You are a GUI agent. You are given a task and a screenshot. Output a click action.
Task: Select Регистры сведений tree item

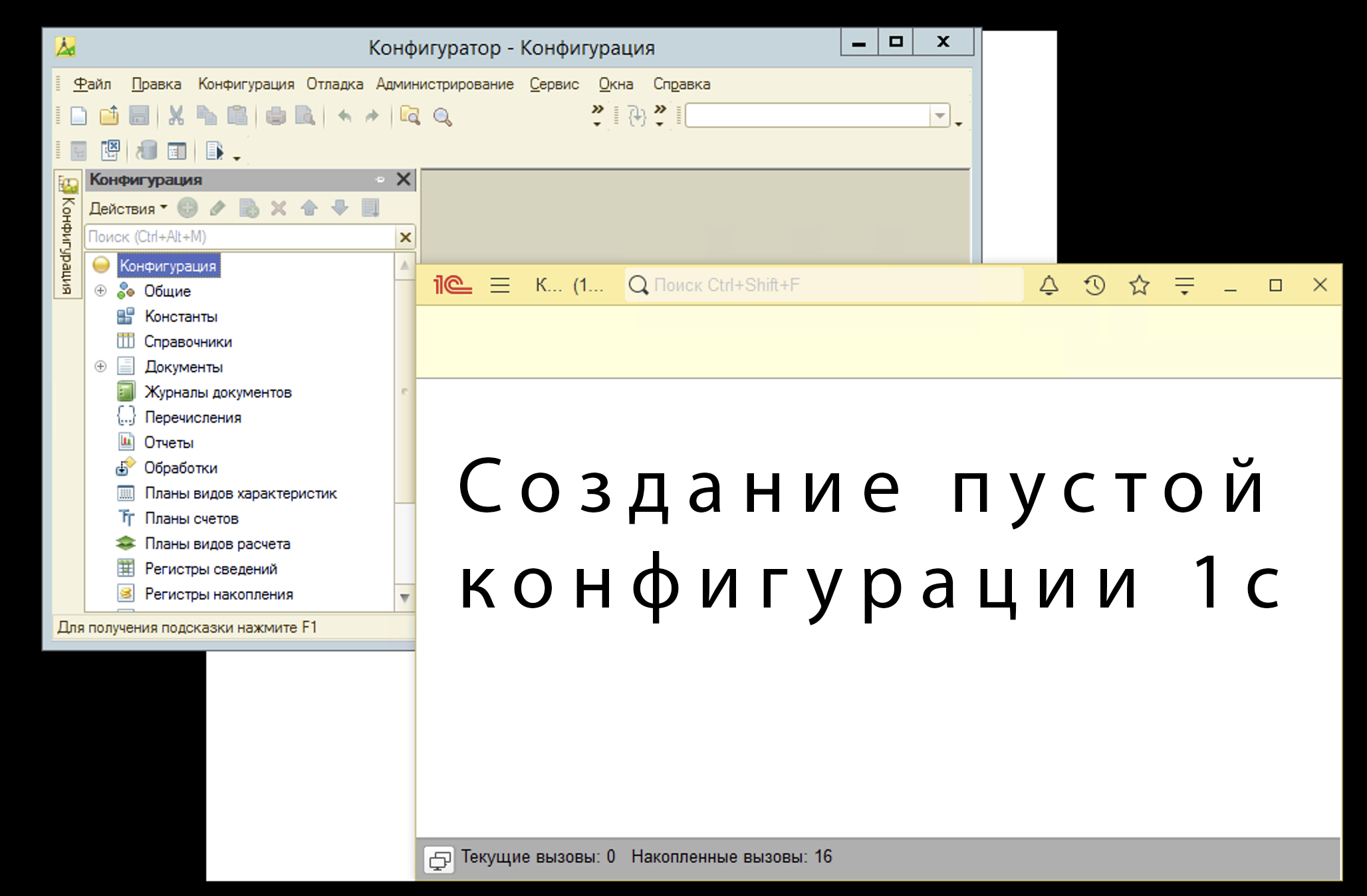pyautogui.click(x=211, y=569)
